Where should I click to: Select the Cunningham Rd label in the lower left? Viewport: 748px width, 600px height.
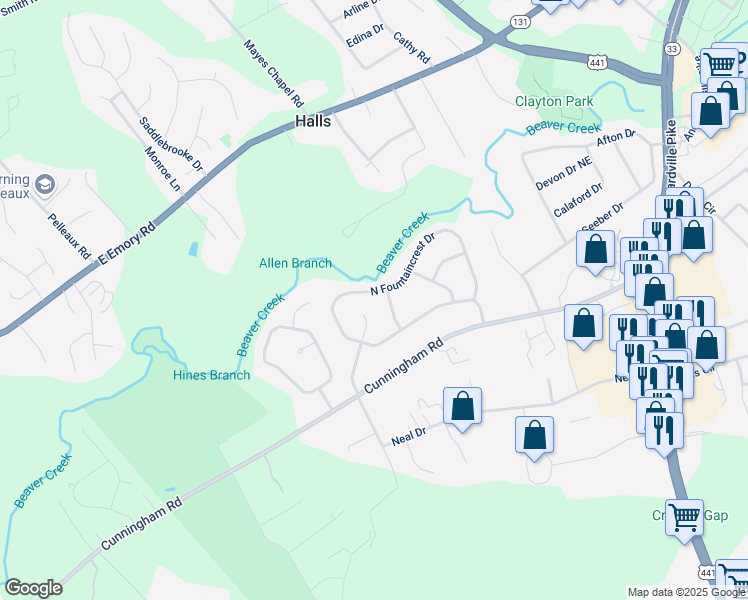[x=142, y=523]
